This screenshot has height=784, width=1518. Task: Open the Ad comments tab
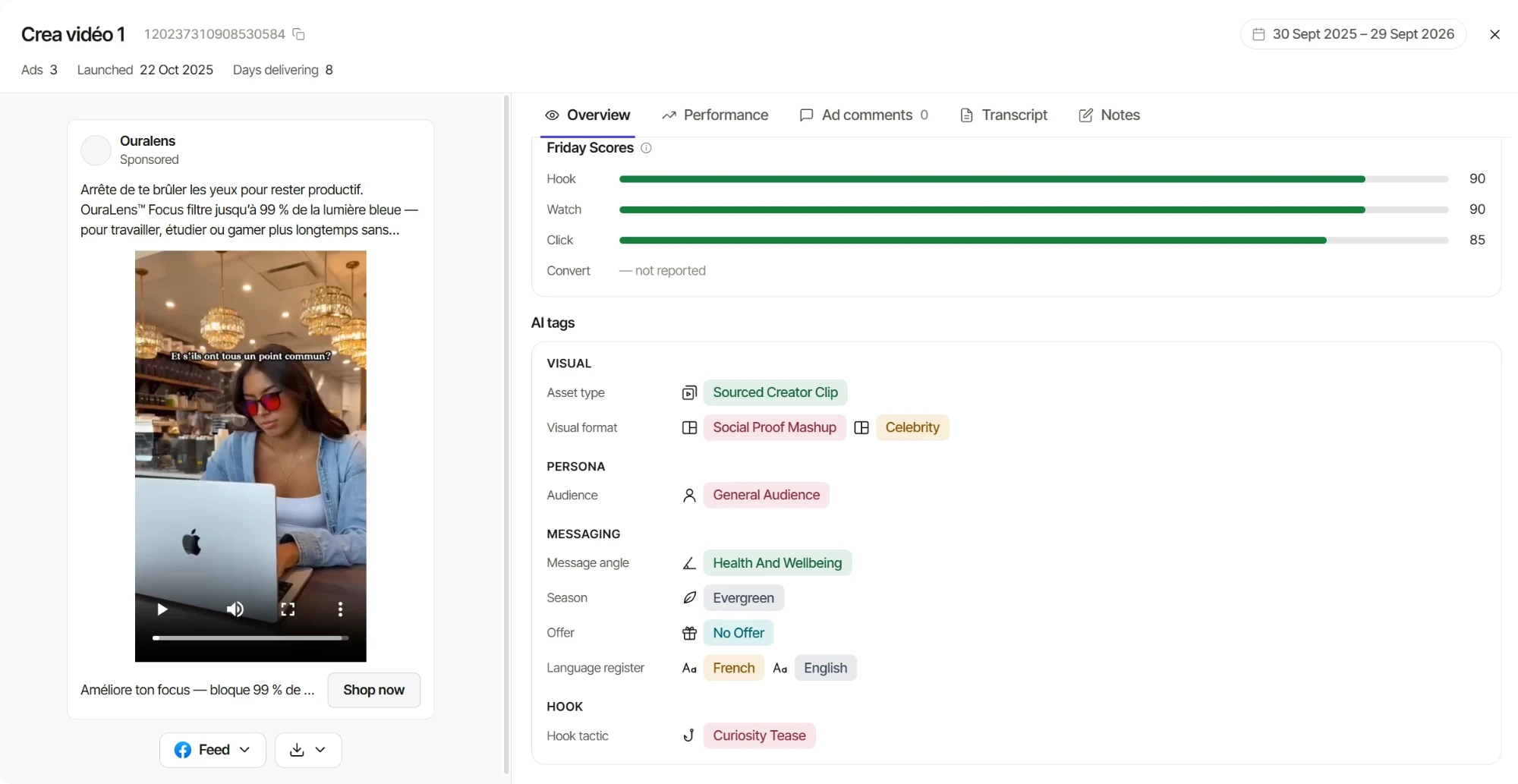tap(864, 115)
